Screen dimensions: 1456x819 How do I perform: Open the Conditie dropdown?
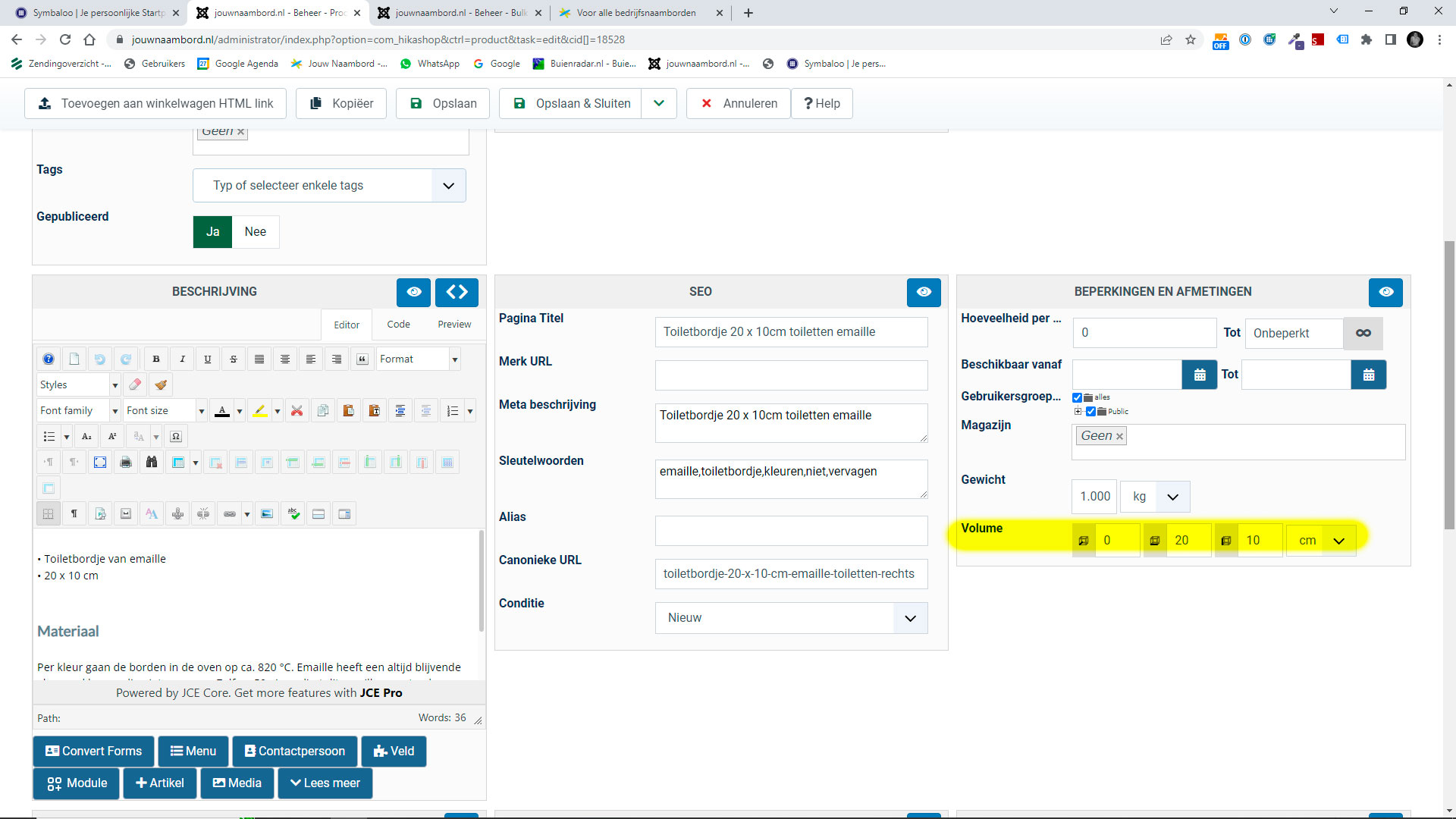[791, 618]
